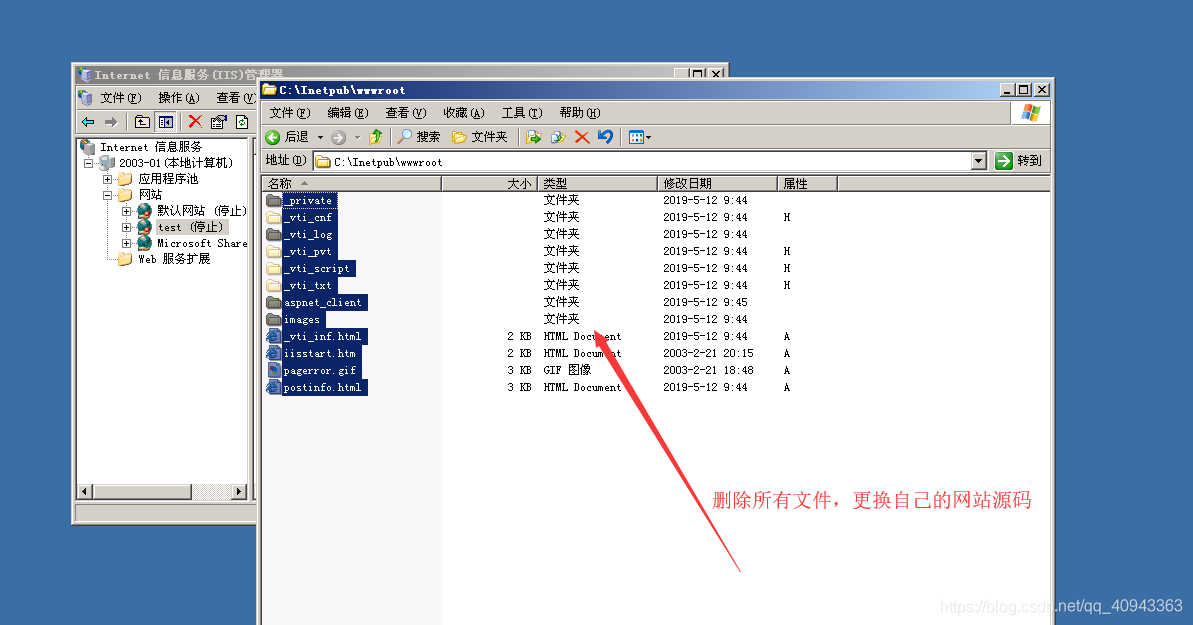Click the Refresh icon in IIS Manager toolbar
Screen dimensions: 1193x625
pyautogui.click(x=242, y=122)
